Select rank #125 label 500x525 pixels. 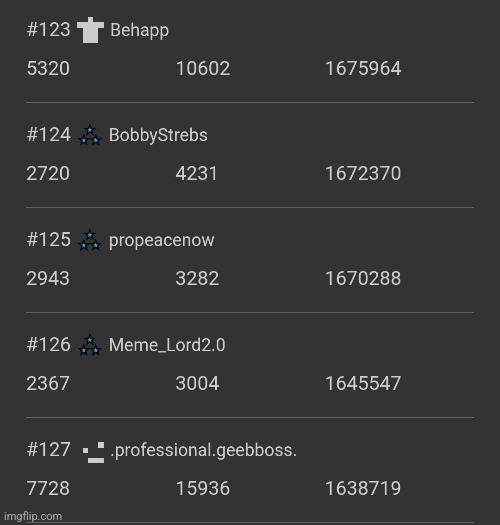49,240
